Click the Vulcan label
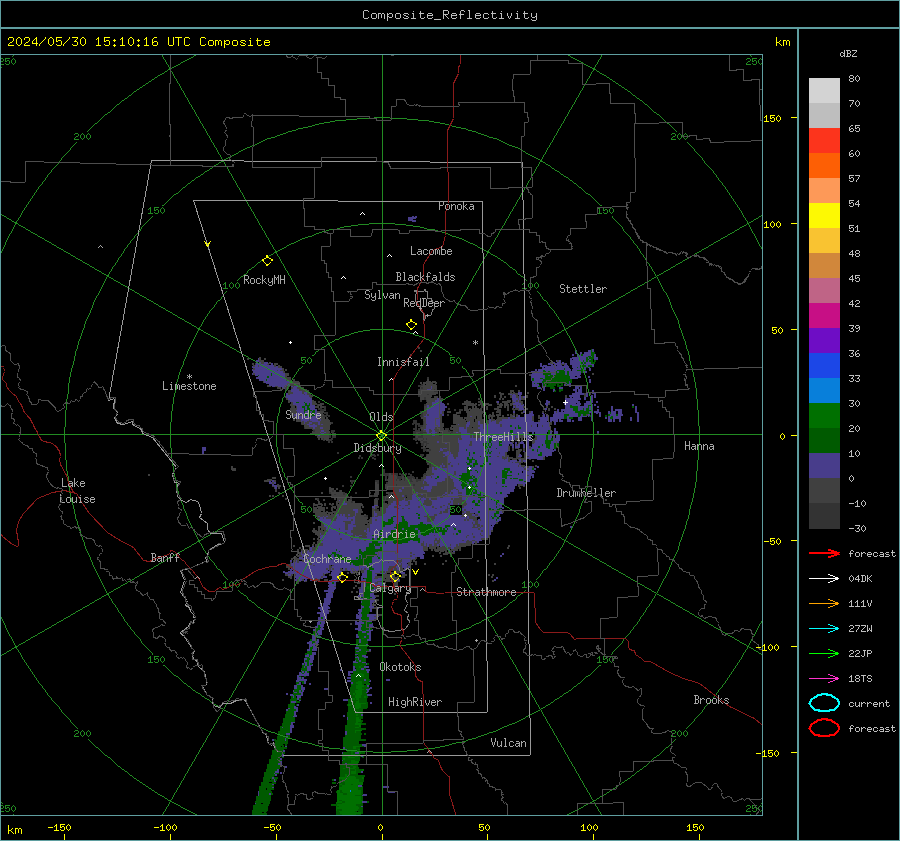Image resolution: width=900 pixels, height=841 pixels. tap(508, 743)
